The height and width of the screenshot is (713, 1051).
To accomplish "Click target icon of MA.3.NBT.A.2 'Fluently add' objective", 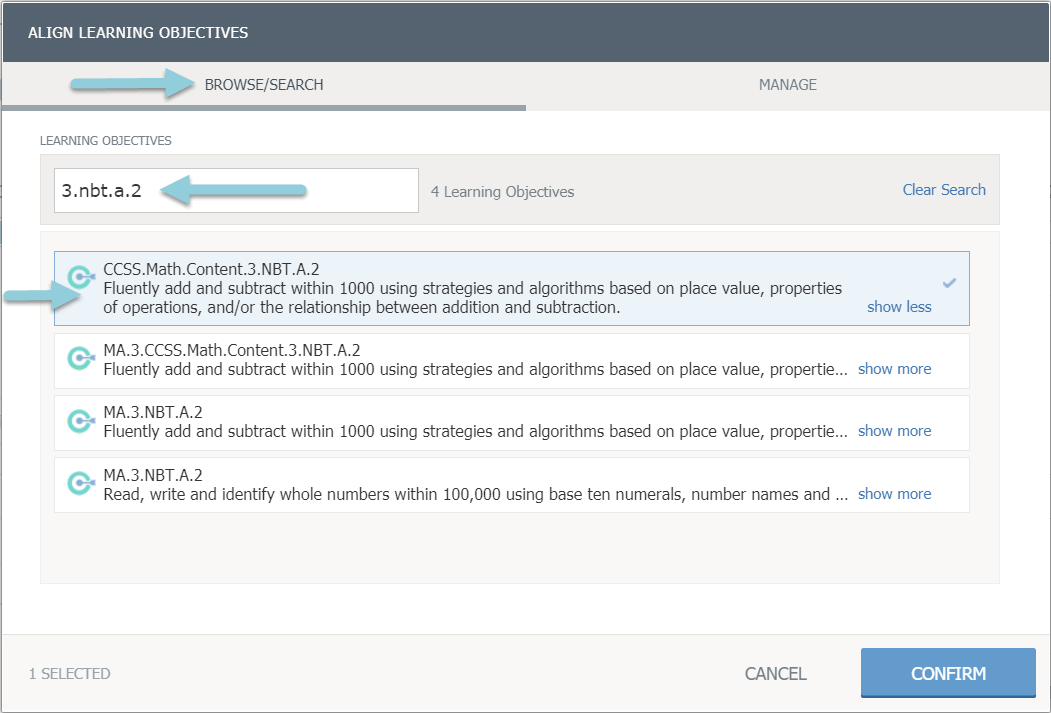I will tap(80, 421).
